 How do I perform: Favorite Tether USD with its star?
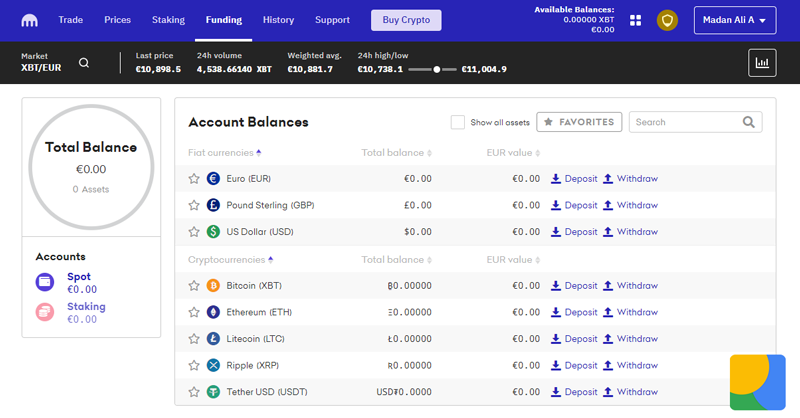[x=194, y=392]
